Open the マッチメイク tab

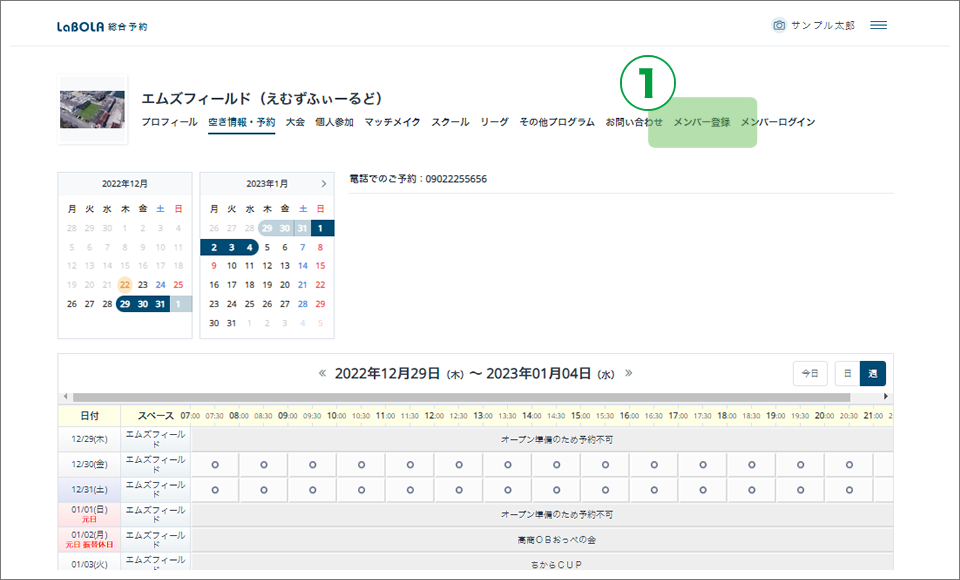(392, 122)
